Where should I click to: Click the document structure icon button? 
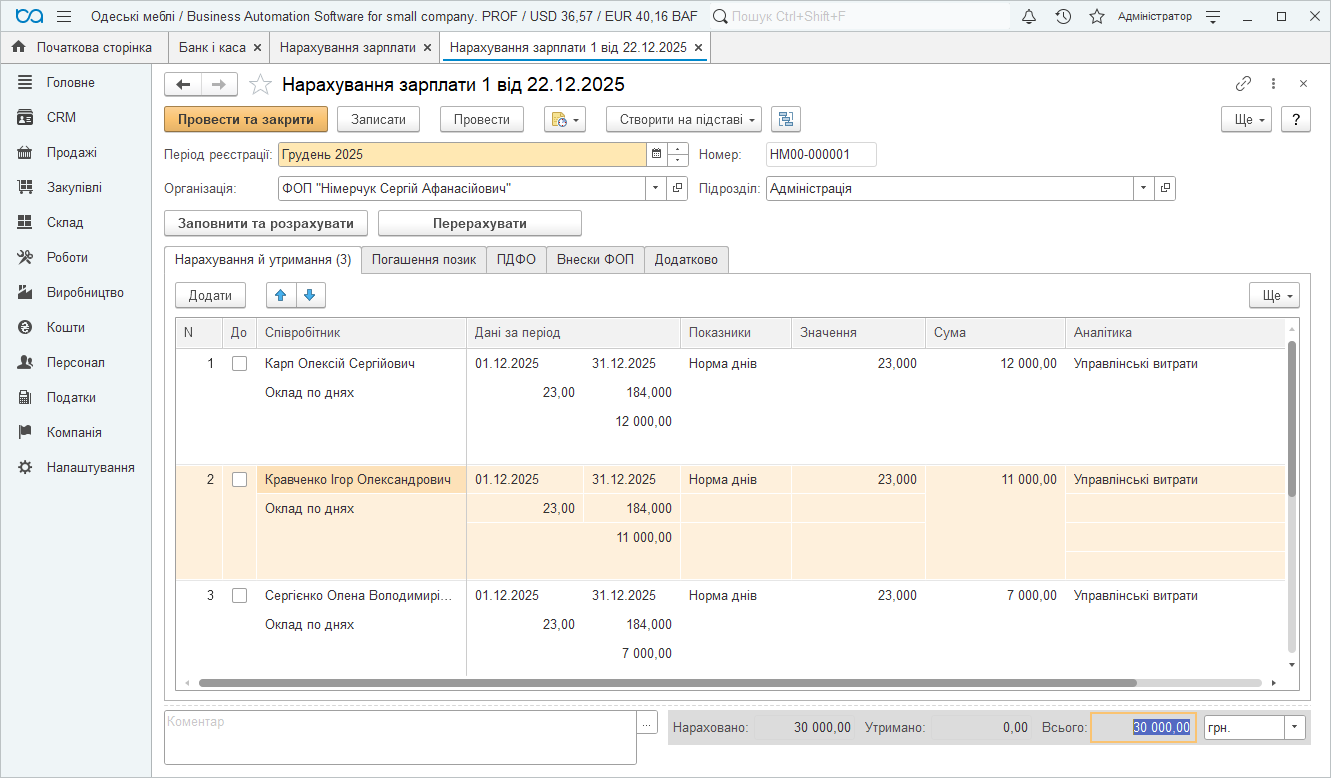[x=786, y=120]
